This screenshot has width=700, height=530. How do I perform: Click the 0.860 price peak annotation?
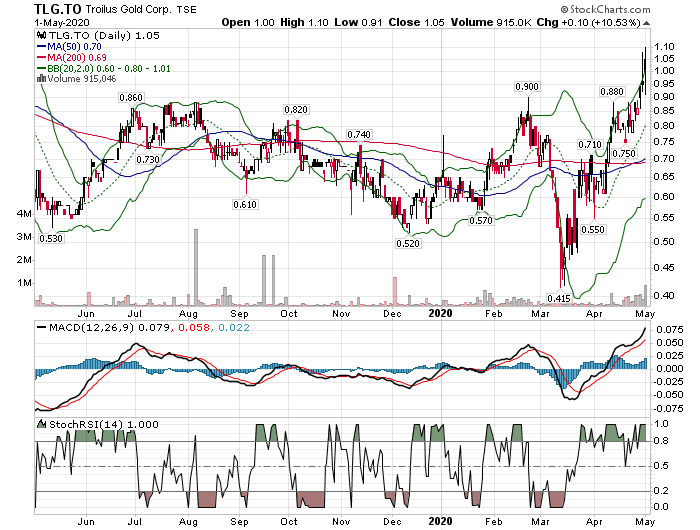pyautogui.click(x=131, y=98)
